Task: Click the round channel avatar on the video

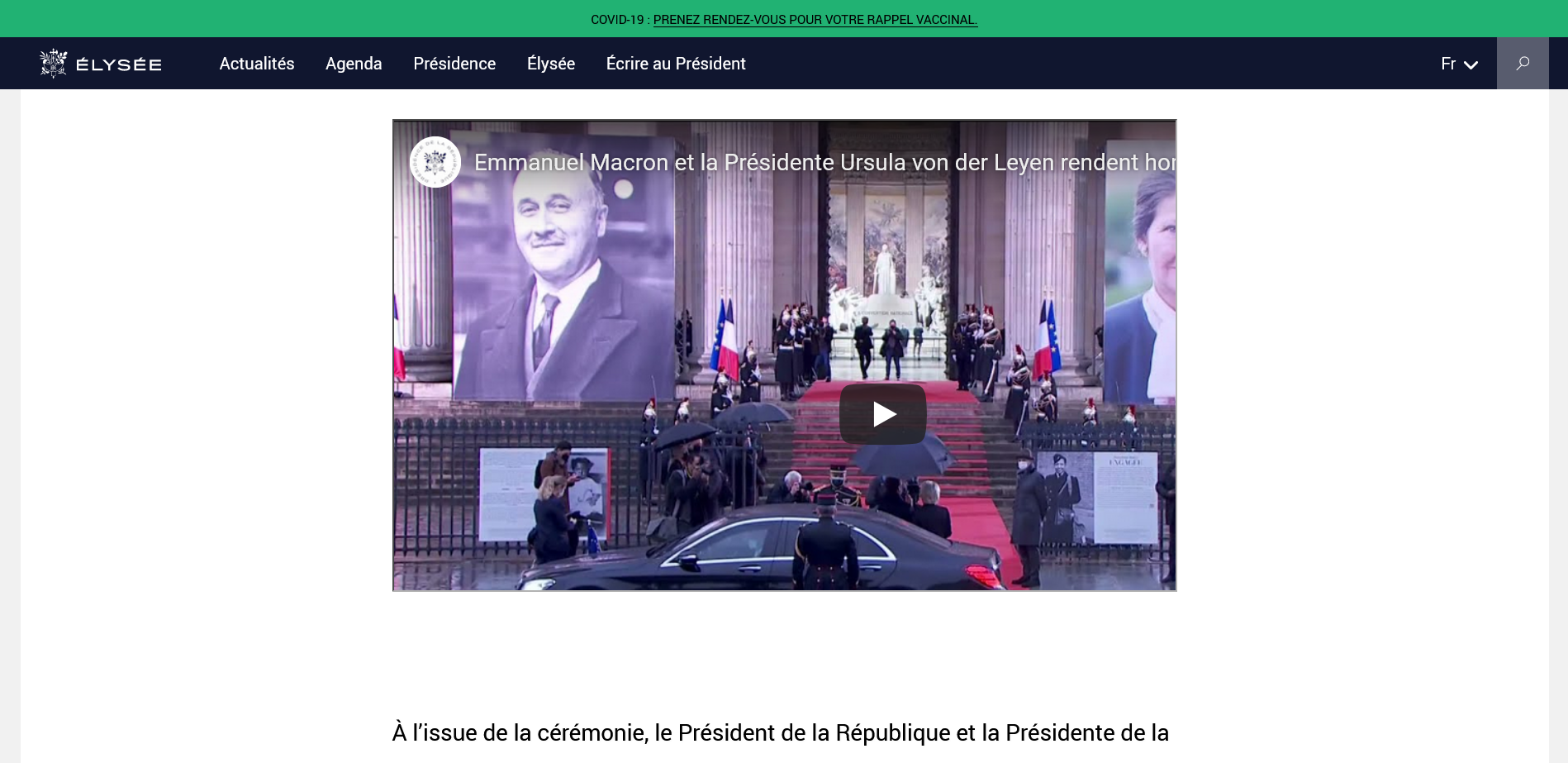Action: [435, 162]
